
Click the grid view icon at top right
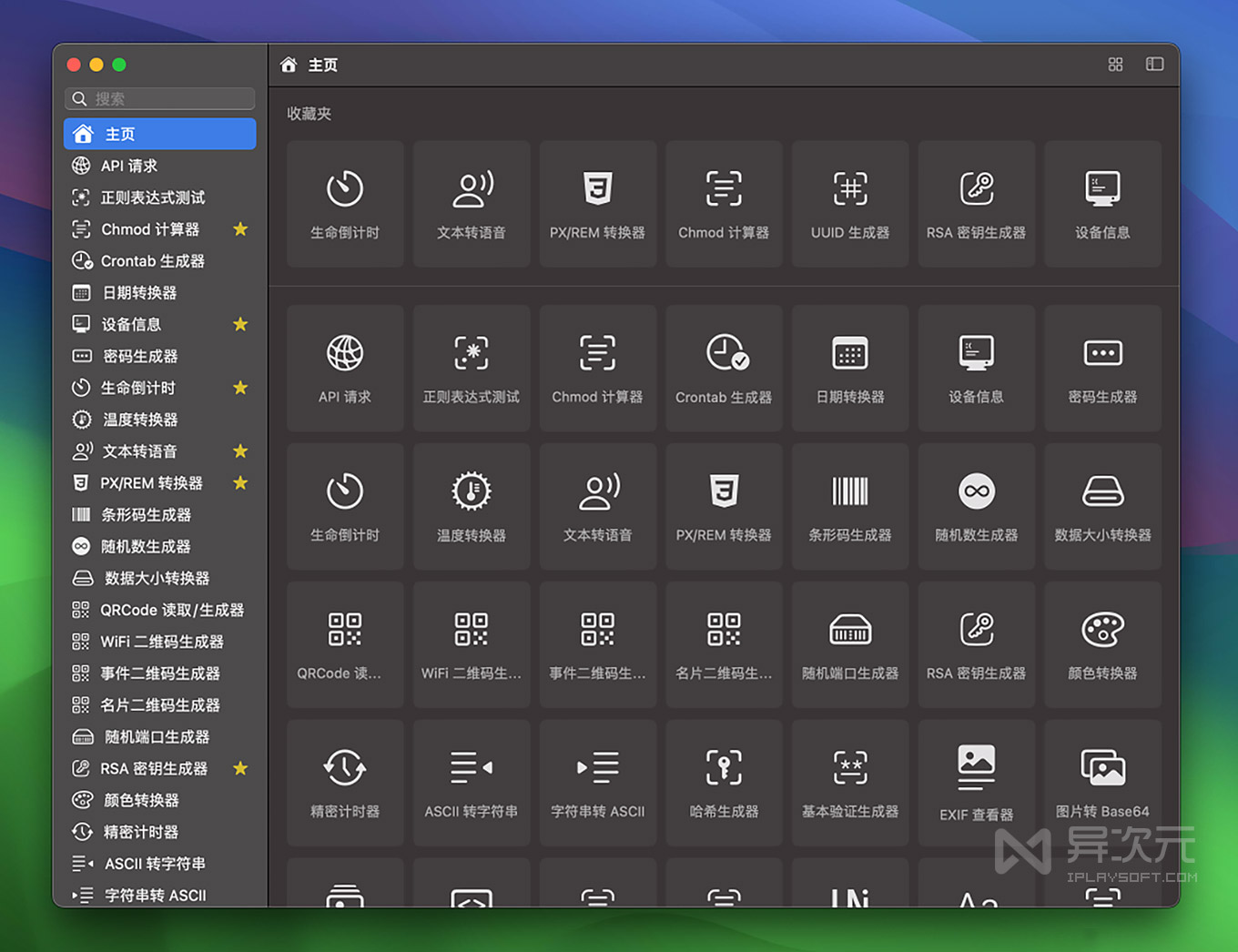1115,65
